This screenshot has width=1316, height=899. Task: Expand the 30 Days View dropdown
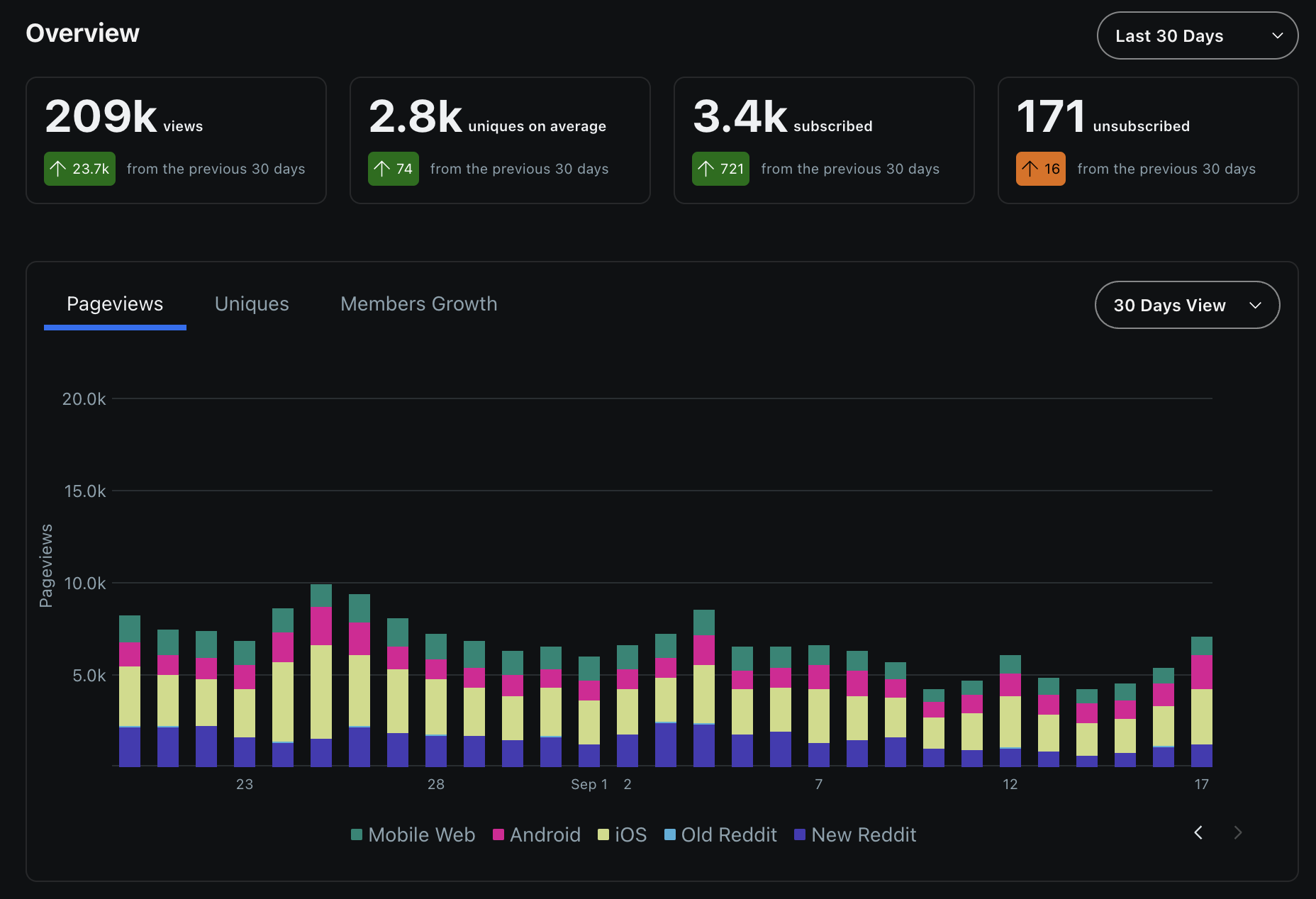(1187, 305)
